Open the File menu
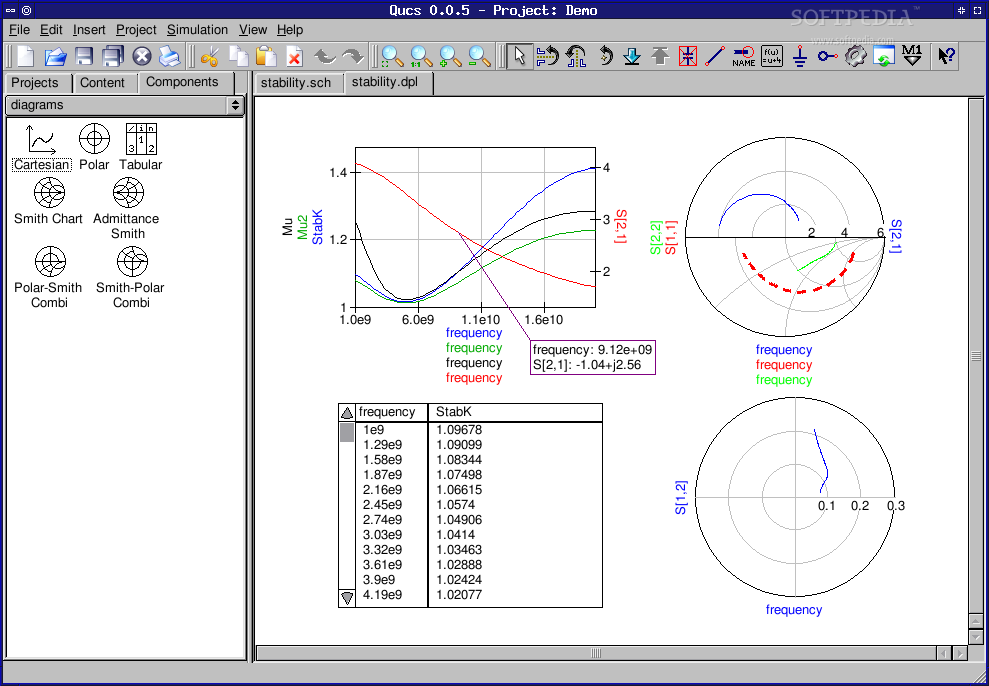The image size is (989, 686). pos(20,30)
